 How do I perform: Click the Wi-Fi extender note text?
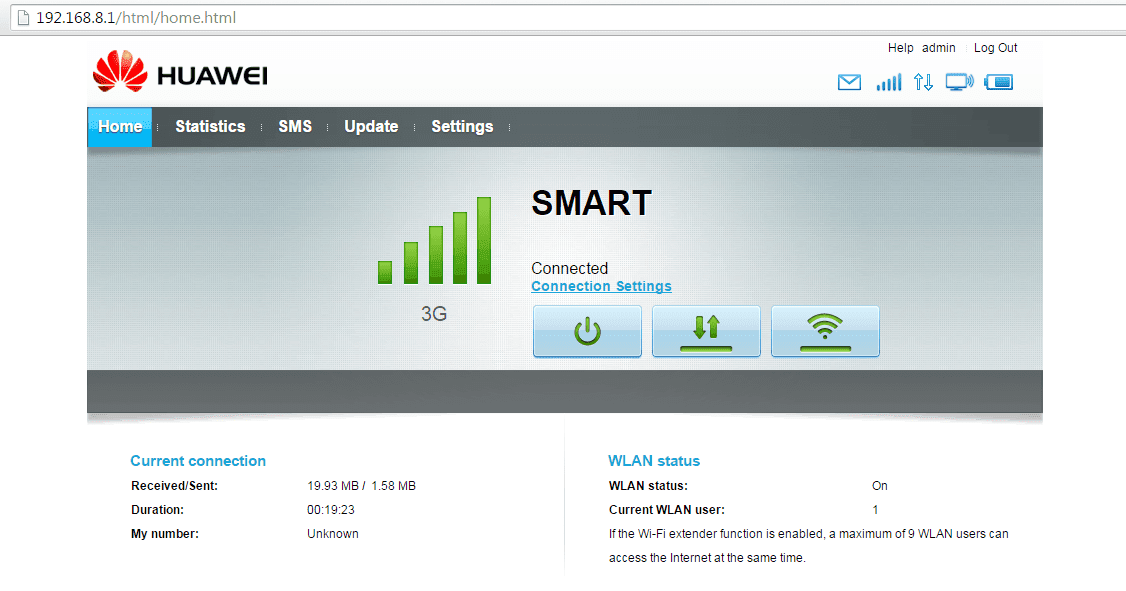tap(809, 546)
